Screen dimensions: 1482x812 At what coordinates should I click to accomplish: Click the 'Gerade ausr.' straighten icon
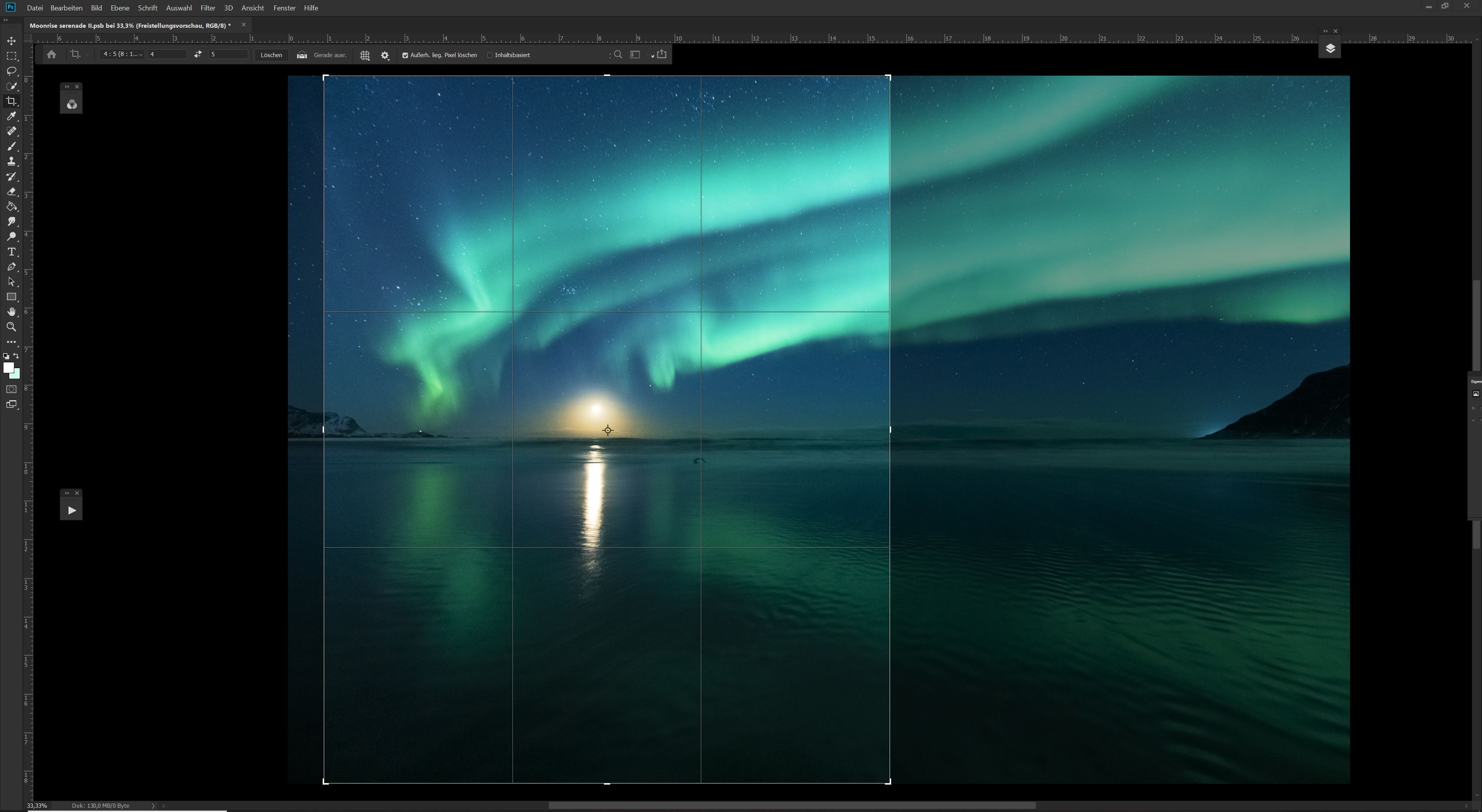coord(301,55)
